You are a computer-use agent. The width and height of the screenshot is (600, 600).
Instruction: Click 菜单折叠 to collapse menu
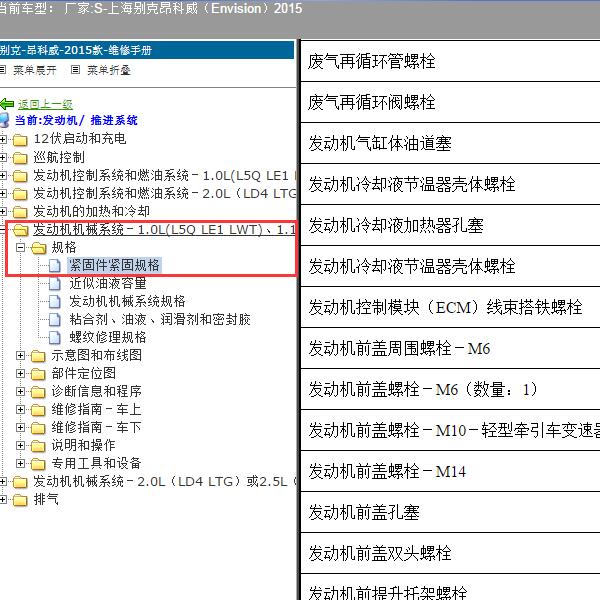109,70
